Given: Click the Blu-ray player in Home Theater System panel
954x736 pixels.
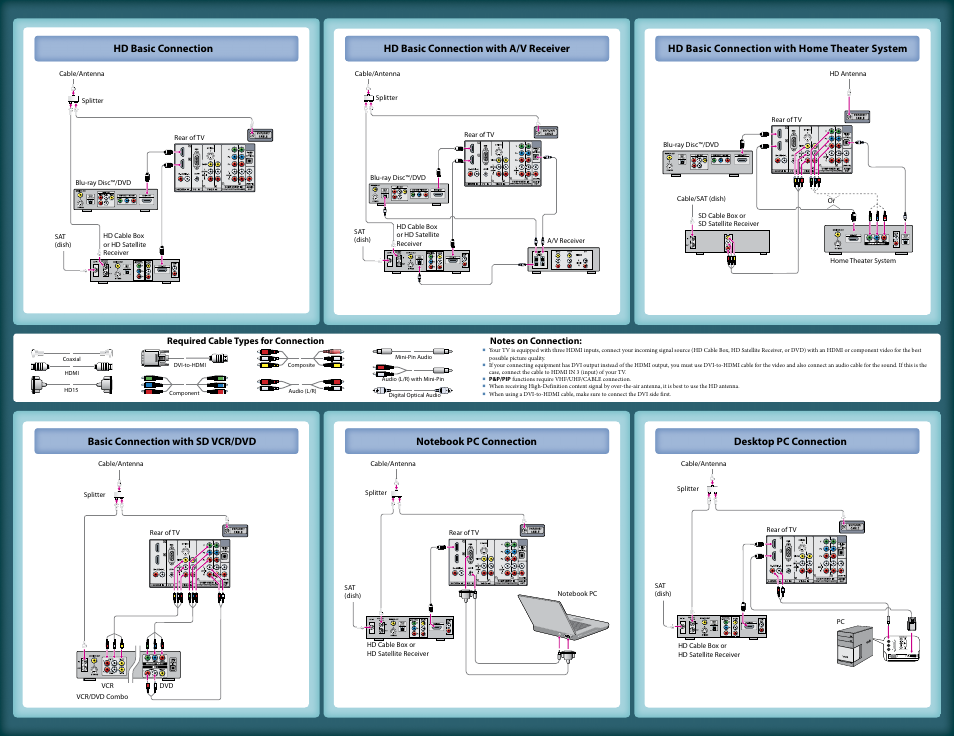Looking at the screenshot, I should pos(708,162).
